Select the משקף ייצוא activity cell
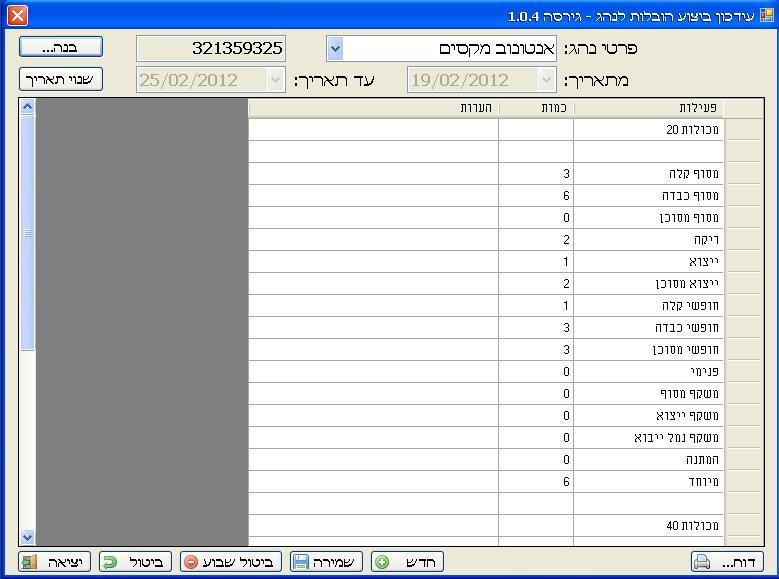This screenshot has width=779, height=579. coord(648,416)
